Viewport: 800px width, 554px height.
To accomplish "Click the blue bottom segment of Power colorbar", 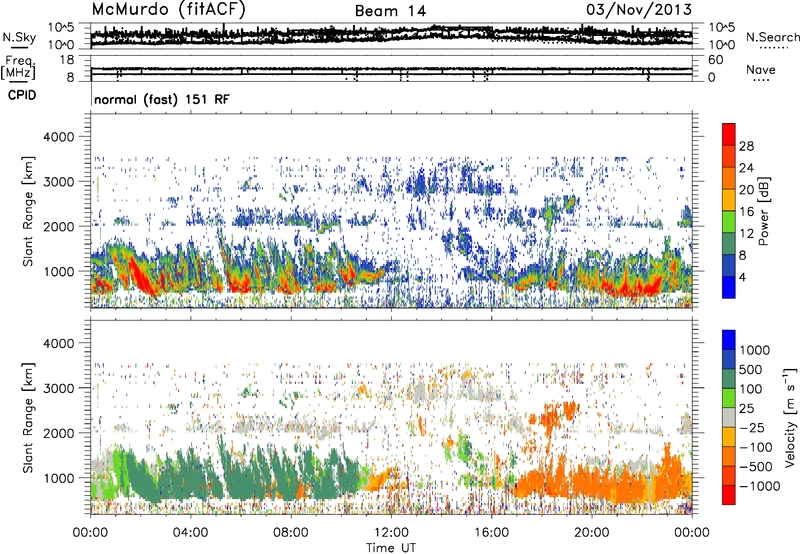I will pos(729,287).
